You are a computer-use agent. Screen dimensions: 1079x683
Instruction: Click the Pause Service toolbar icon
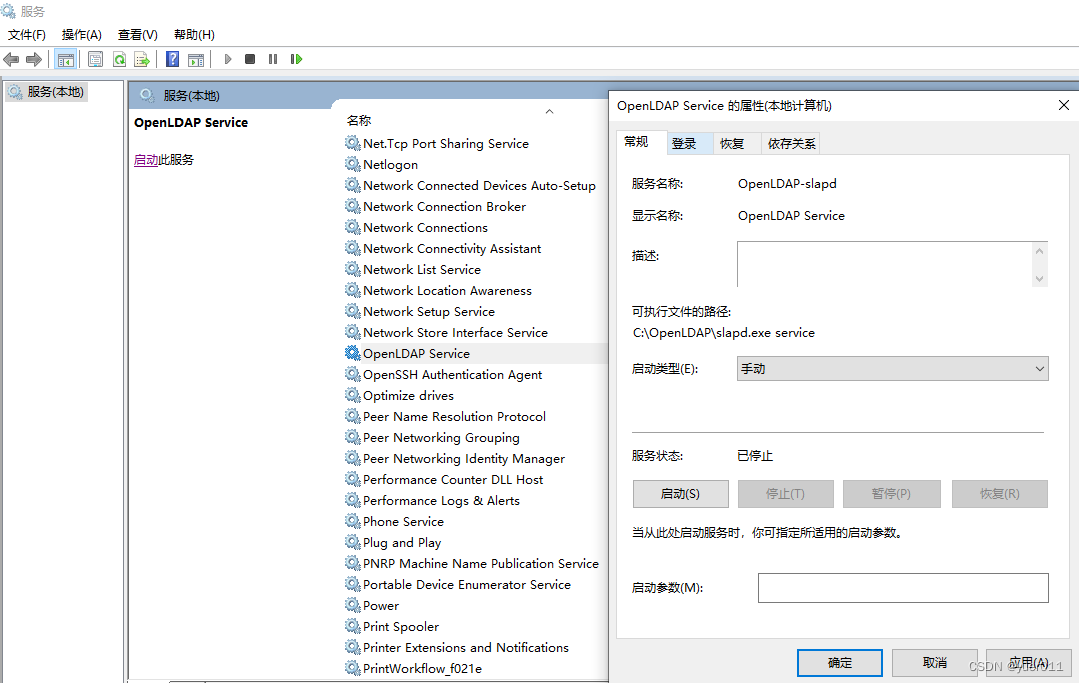[x=273, y=59]
